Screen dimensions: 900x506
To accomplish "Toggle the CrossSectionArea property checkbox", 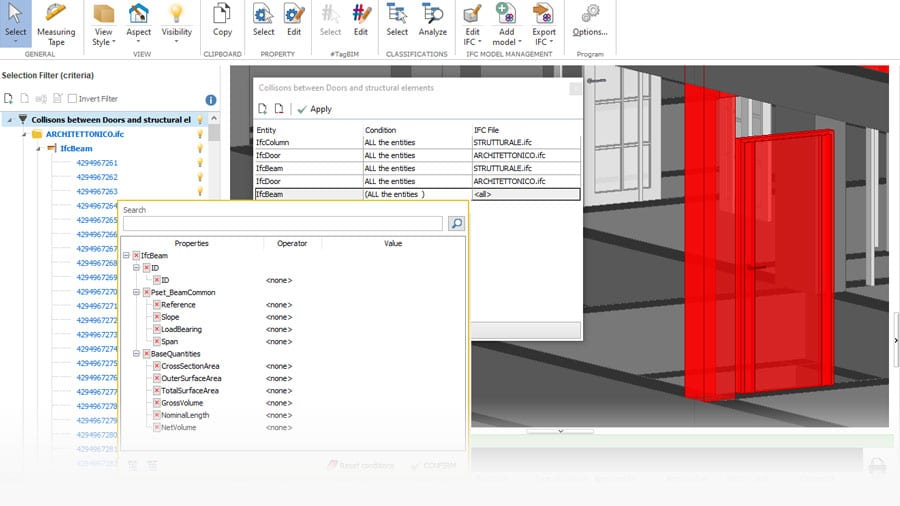I will (x=157, y=366).
